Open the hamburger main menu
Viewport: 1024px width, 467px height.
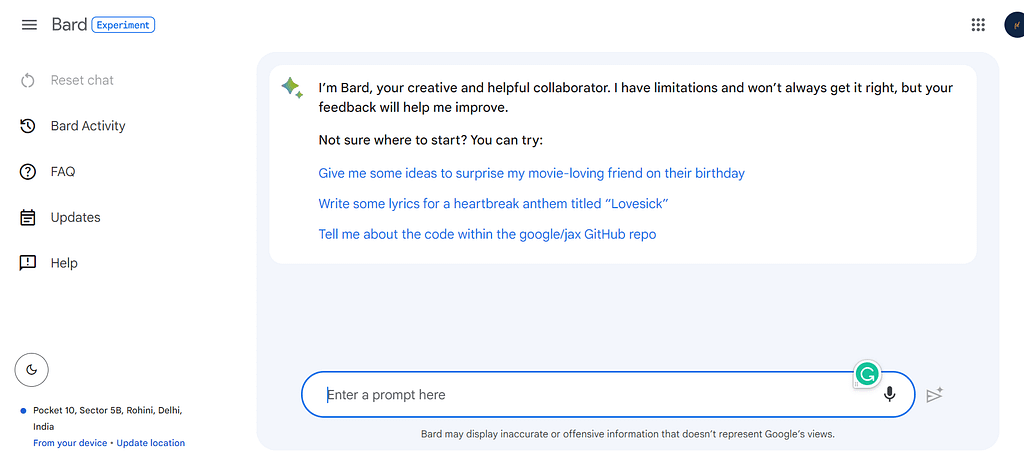point(29,25)
